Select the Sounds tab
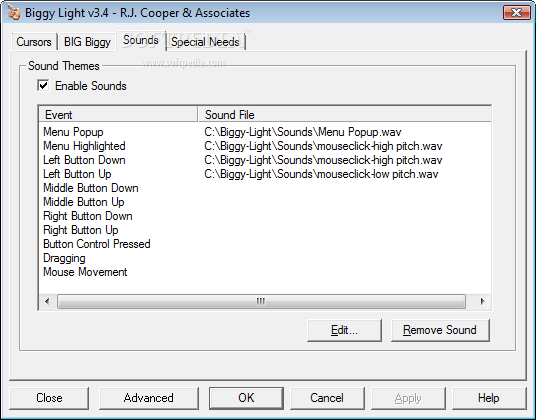536x420 pixels. 141,40
